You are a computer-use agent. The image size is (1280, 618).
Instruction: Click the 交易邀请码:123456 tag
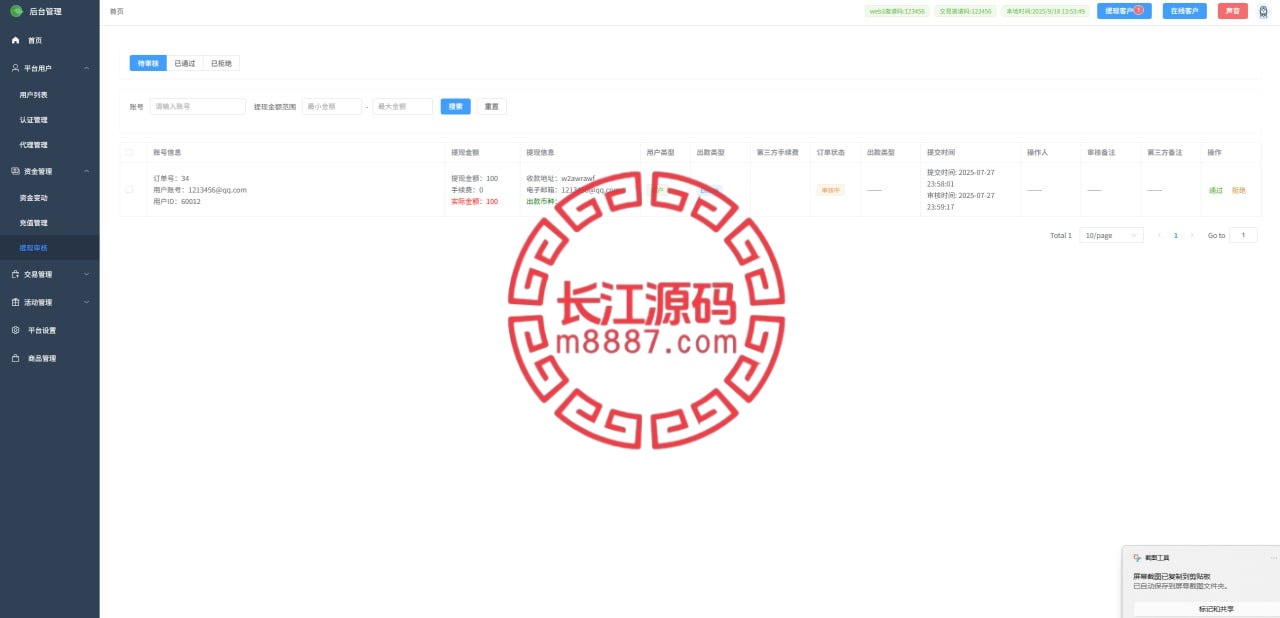(966, 11)
